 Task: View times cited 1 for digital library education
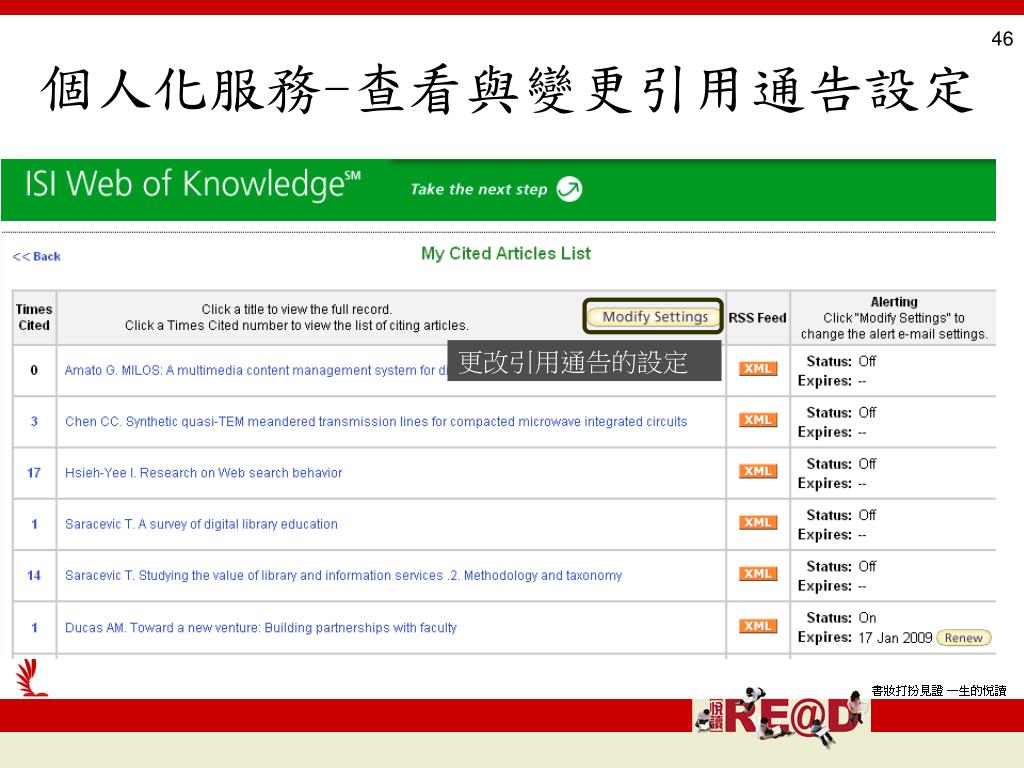click(x=34, y=524)
